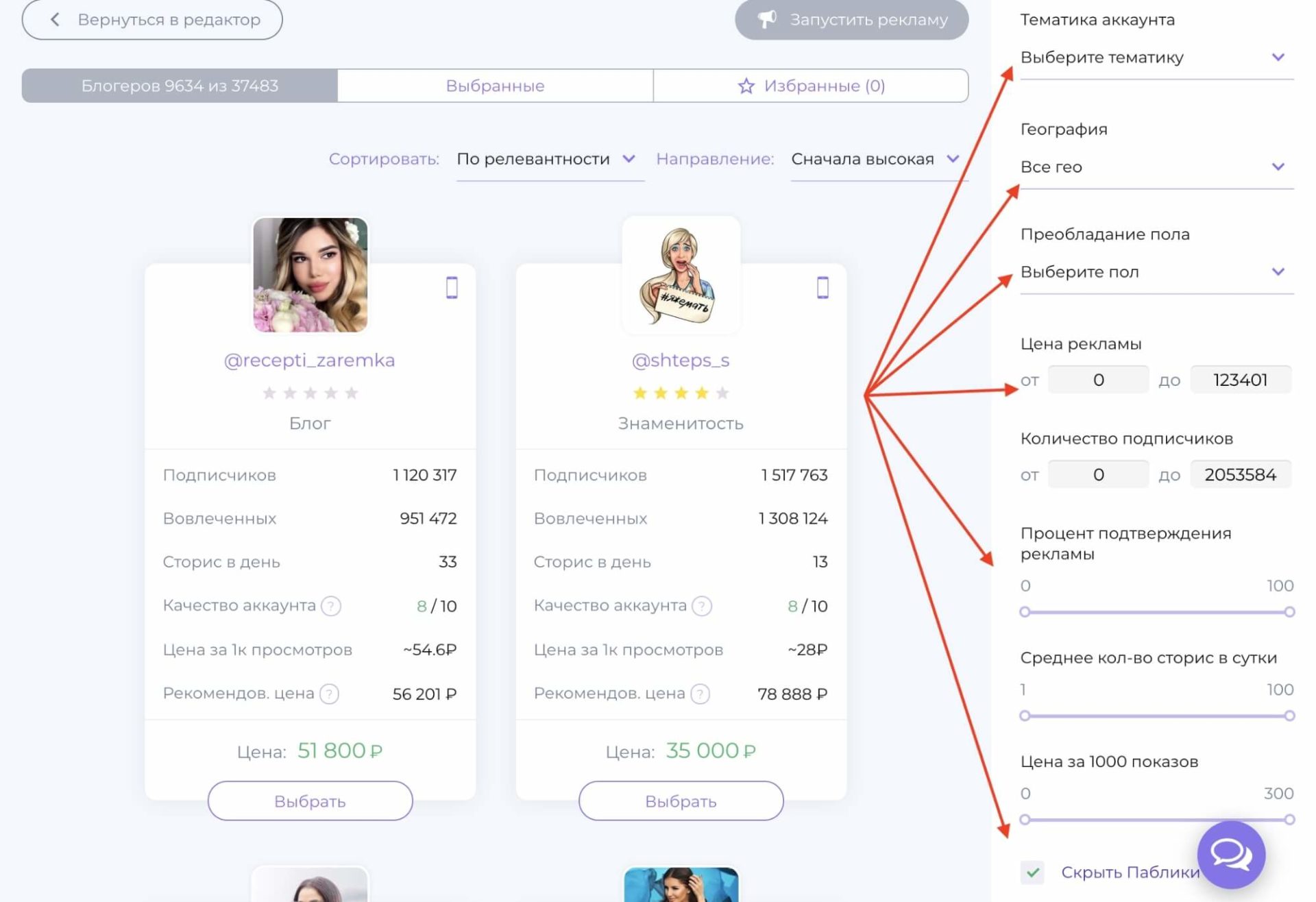Click the right handle of Цена за 1000 показов slider
The height and width of the screenshot is (902, 1316).
[x=1289, y=820]
